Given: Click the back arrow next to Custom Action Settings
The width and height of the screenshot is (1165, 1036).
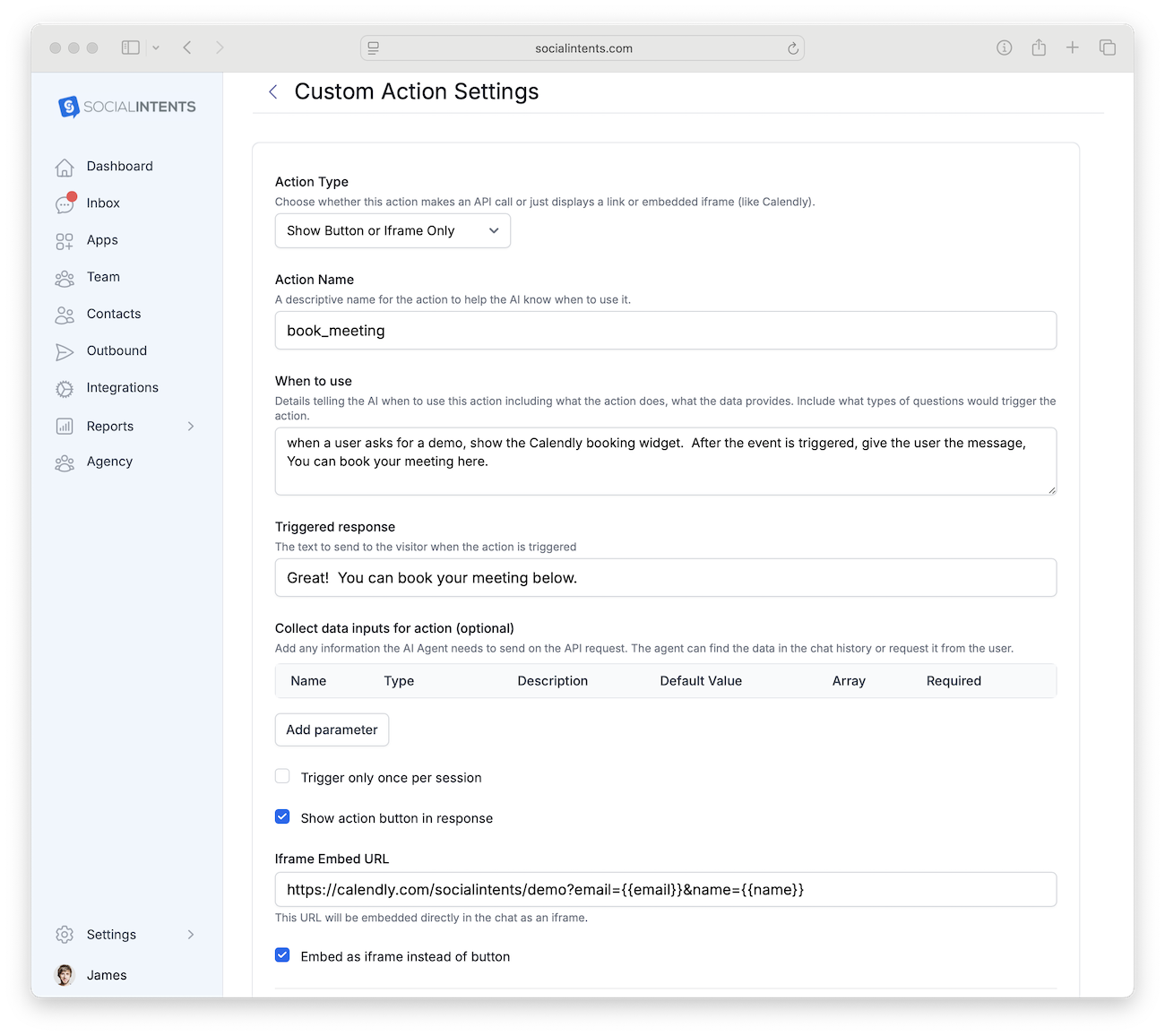Looking at the screenshot, I should point(273,91).
